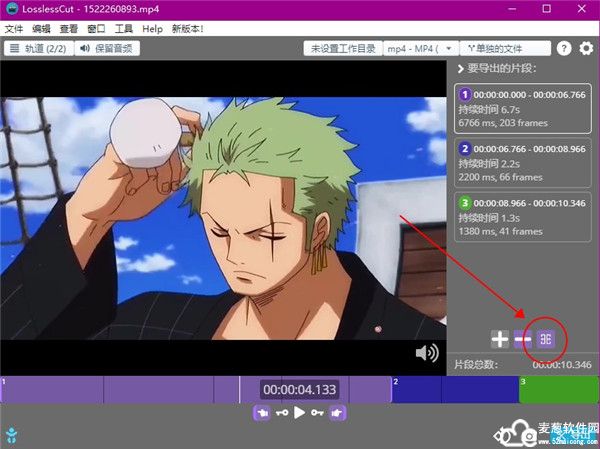Open the 查看 menu
600x449 pixels.
(x=69, y=29)
